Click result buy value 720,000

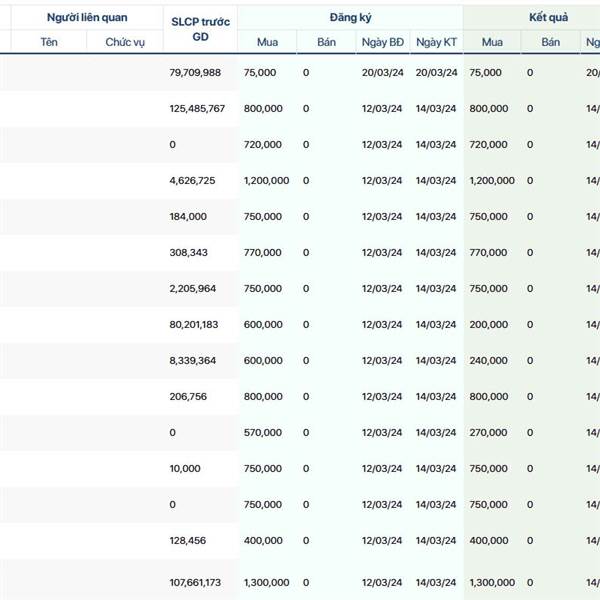click(x=488, y=145)
